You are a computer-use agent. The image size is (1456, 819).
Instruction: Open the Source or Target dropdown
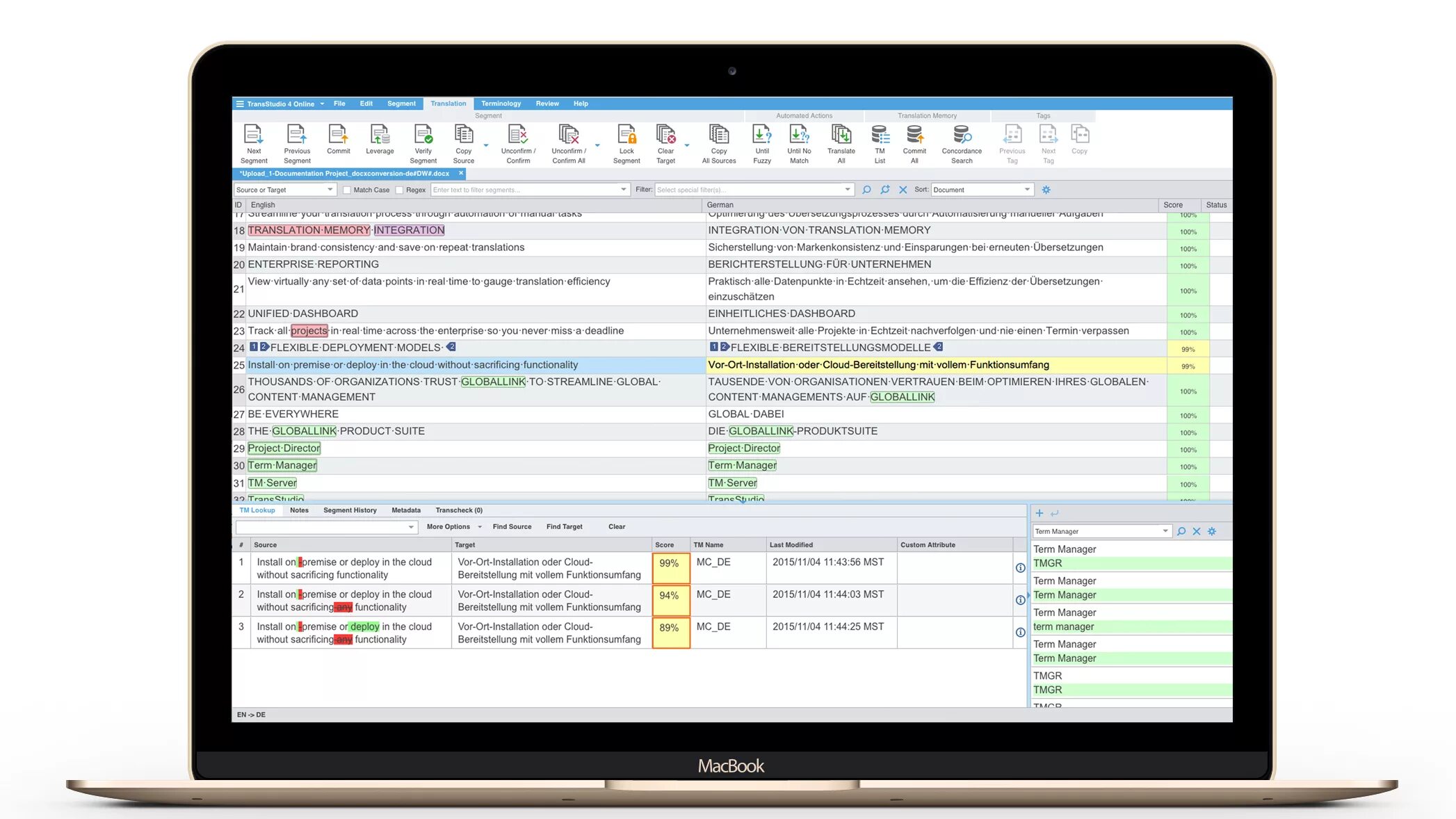285,190
